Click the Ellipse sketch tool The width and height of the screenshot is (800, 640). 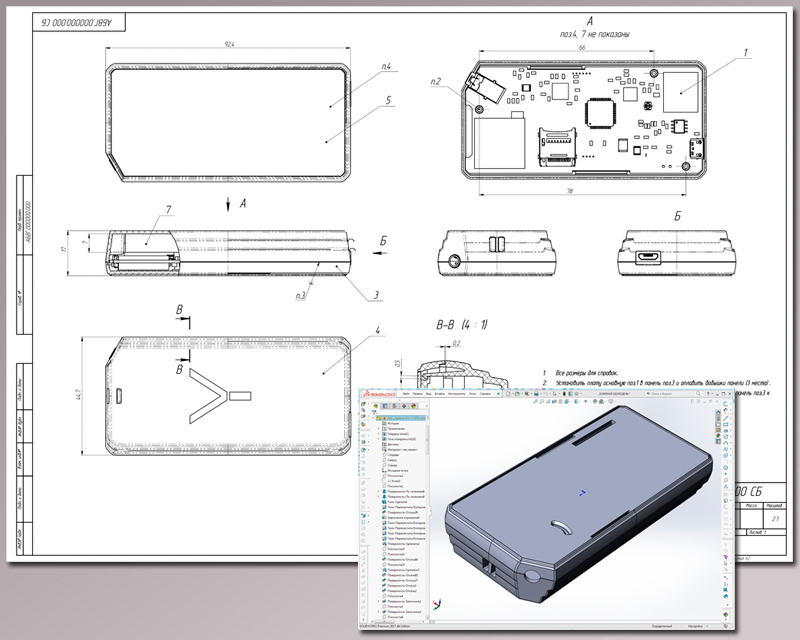point(726,455)
